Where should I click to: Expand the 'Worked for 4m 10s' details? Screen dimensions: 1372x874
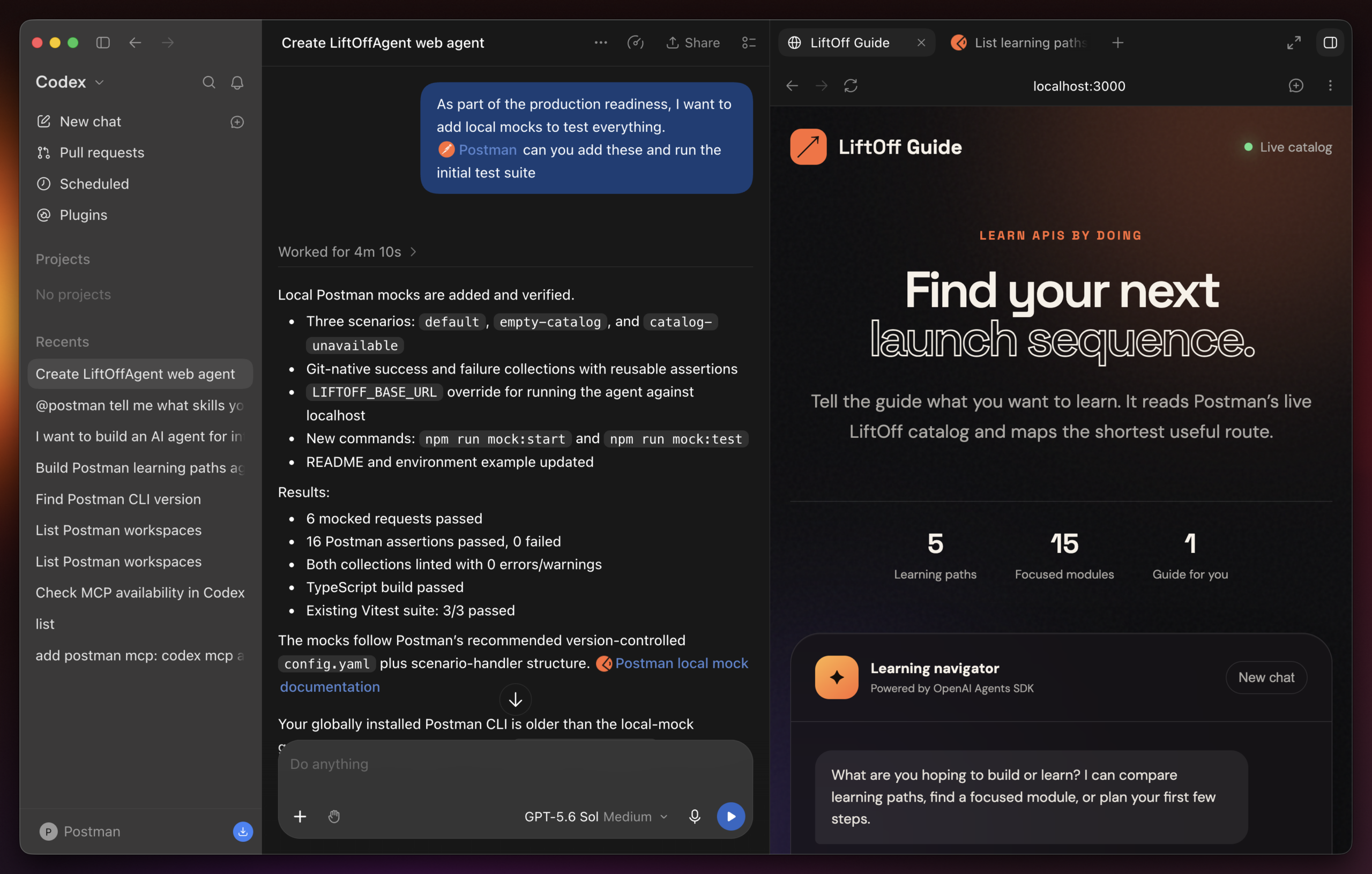click(x=348, y=252)
